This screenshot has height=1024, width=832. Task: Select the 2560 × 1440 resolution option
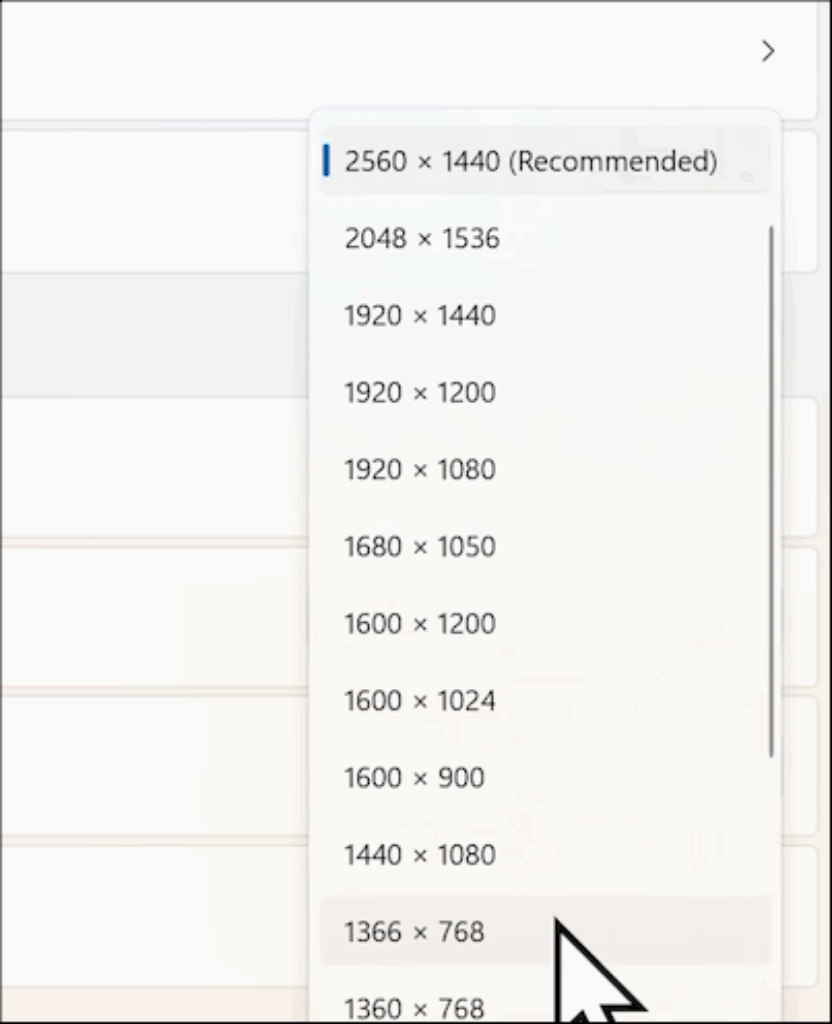click(x=530, y=161)
